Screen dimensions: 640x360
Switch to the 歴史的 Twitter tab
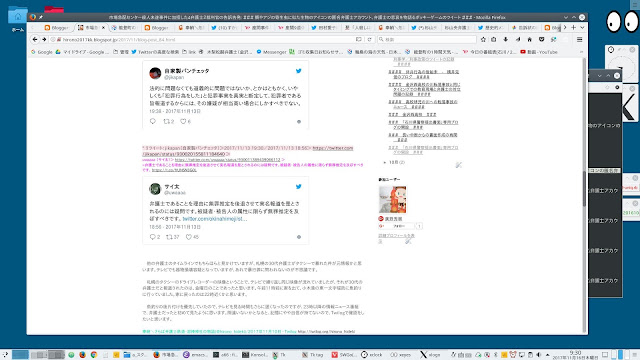pyautogui.click(x=491, y=28)
